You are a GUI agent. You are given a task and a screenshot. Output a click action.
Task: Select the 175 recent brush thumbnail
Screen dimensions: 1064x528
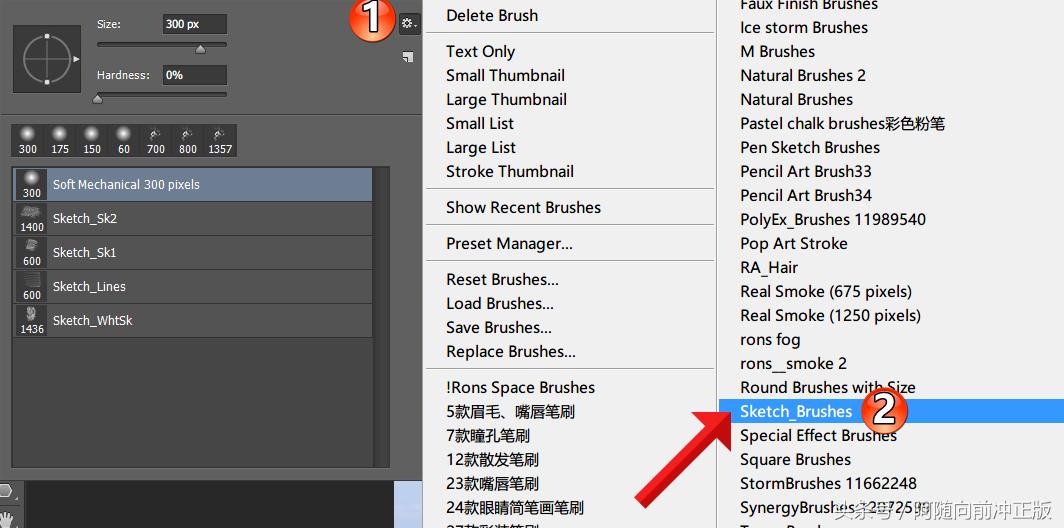60,140
